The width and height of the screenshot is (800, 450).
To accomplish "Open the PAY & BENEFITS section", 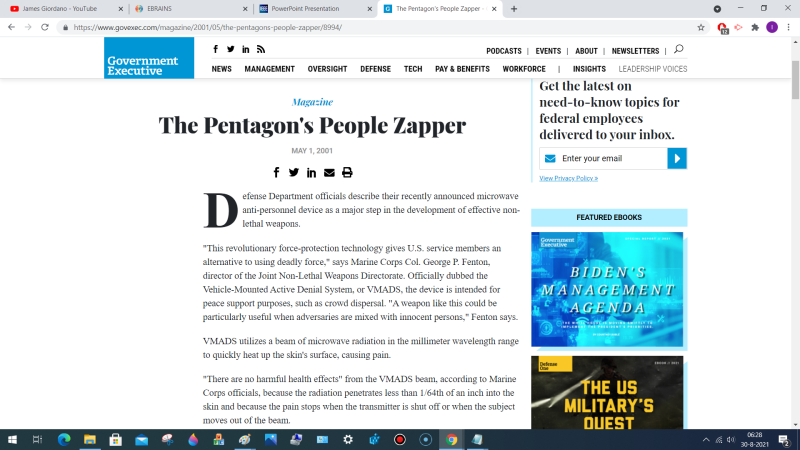I will click(462, 69).
